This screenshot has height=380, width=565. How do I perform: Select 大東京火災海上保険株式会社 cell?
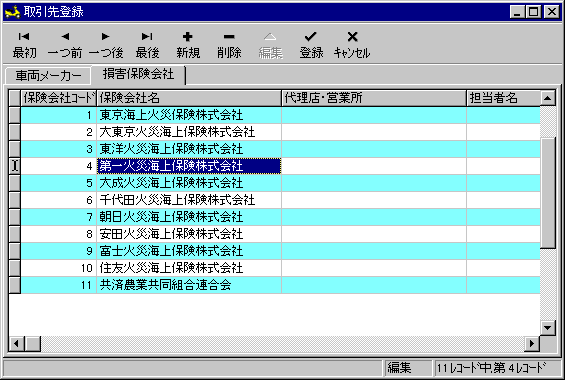189,132
